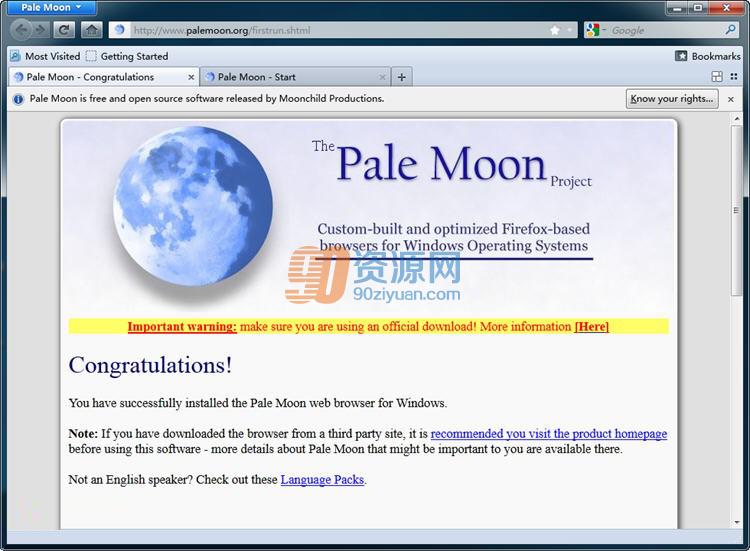Click the Important warning link
This screenshot has height=551, width=750.
[182, 327]
